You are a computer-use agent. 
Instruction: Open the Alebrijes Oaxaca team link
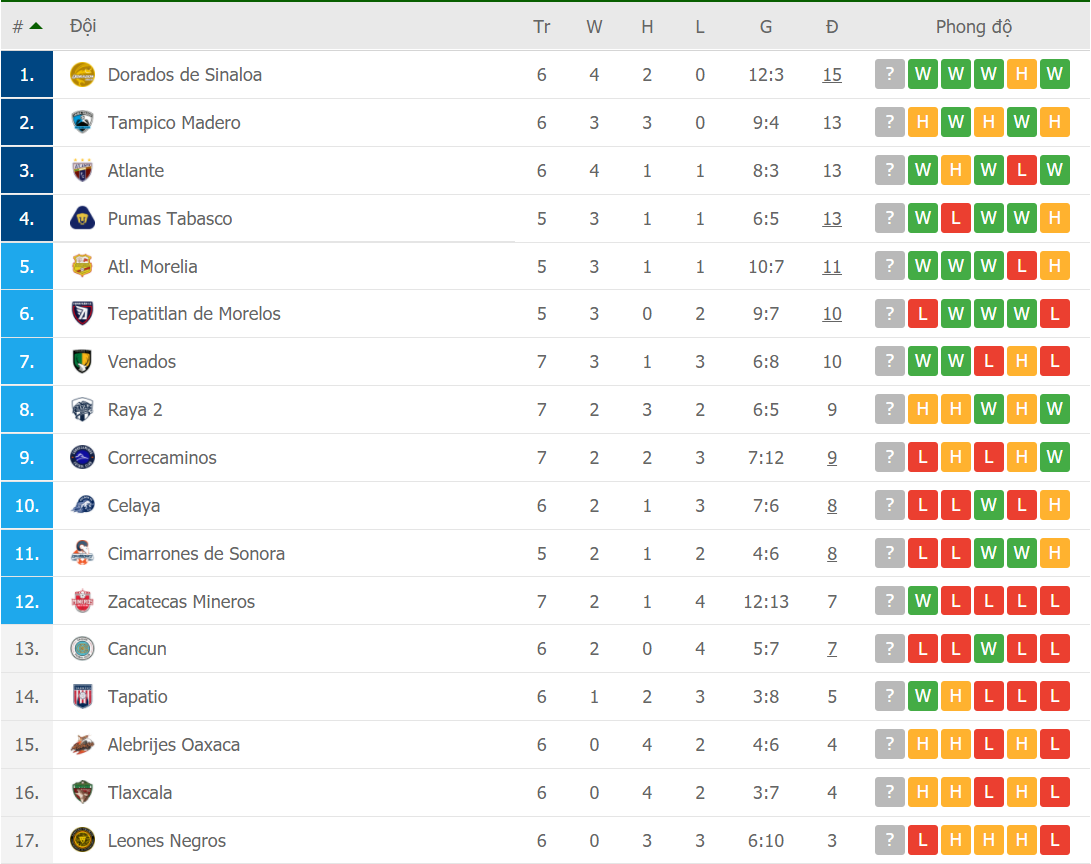coord(174,745)
